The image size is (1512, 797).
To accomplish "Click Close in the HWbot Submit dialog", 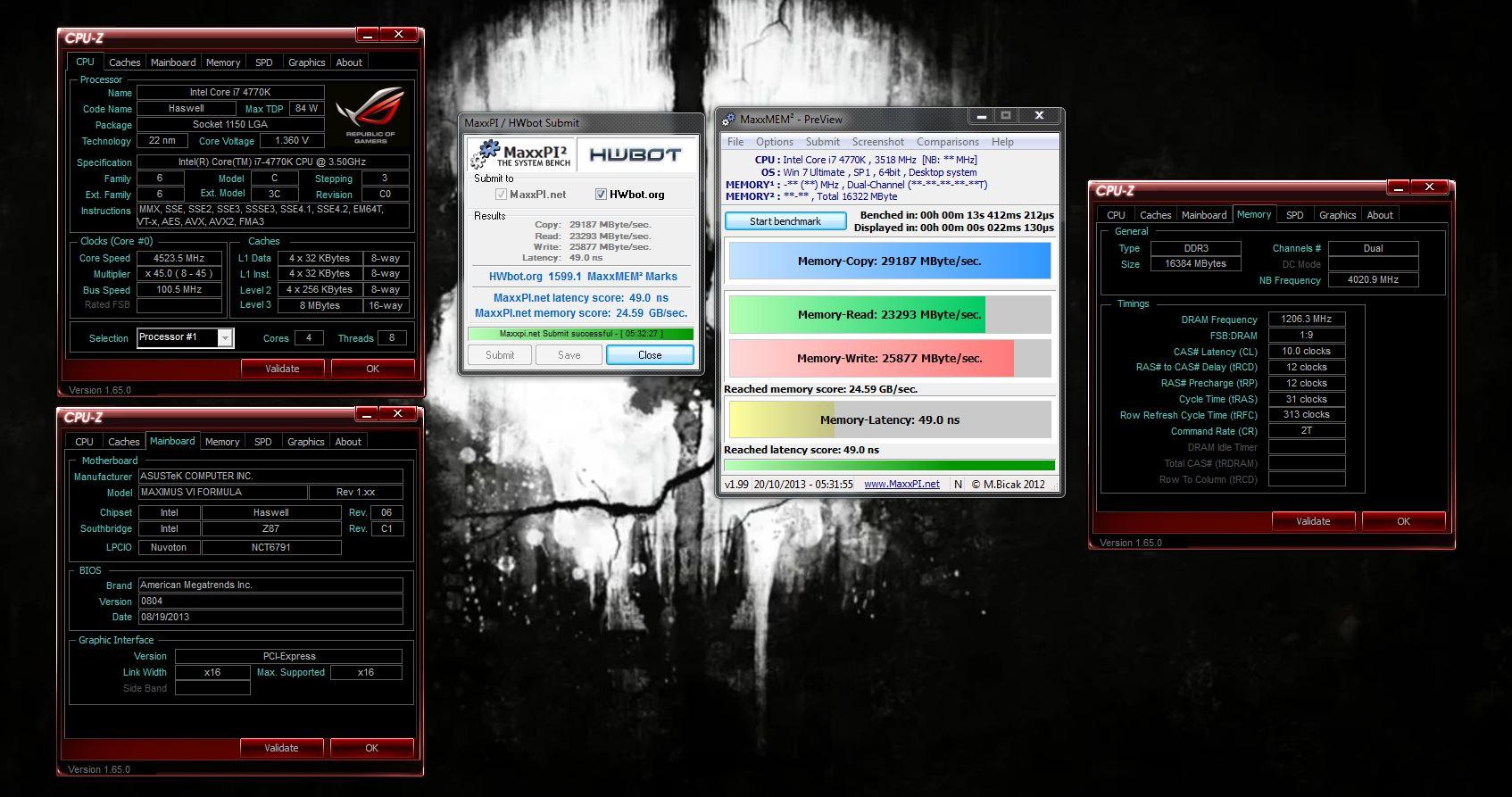I will pyautogui.click(x=650, y=355).
